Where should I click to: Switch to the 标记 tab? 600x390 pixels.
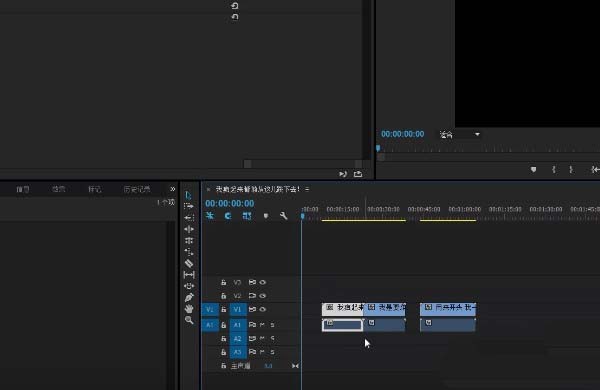[x=95, y=189]
